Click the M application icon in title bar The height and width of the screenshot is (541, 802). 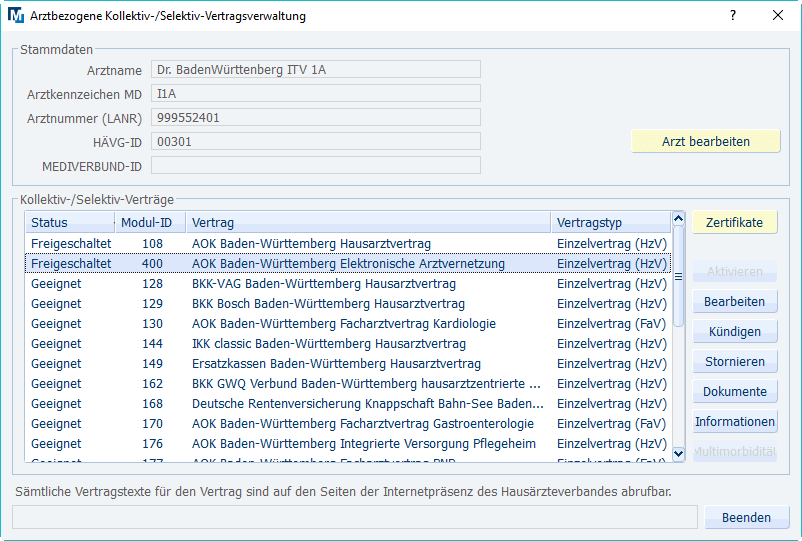[16, 15]
